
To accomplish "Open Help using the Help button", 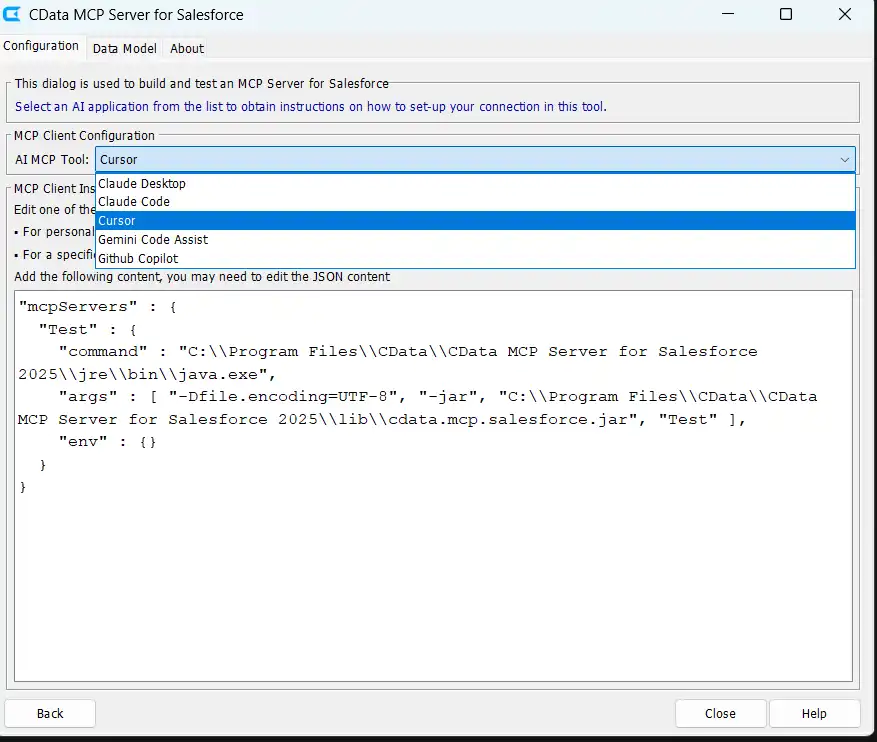I will pyautogui.click(x=814, y=713).
